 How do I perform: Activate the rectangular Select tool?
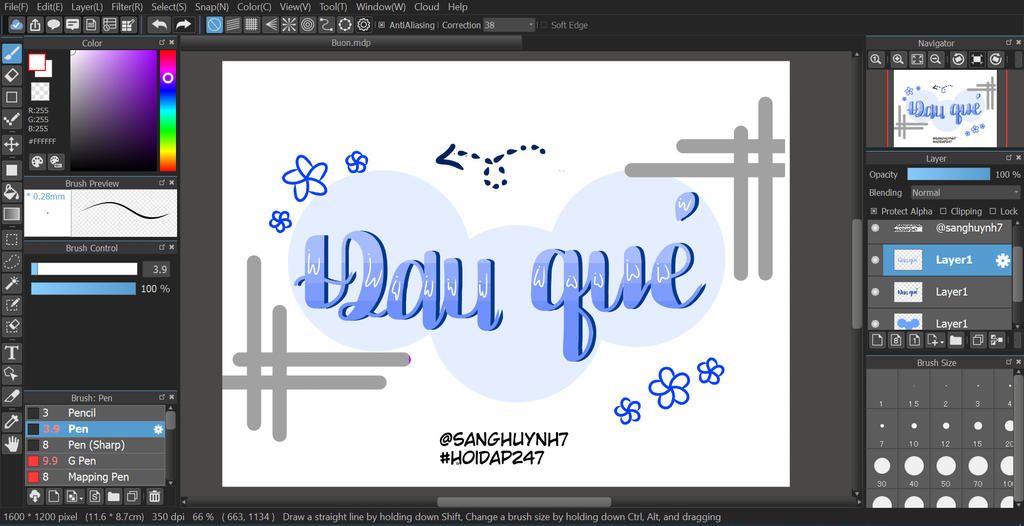click(12, 239)
